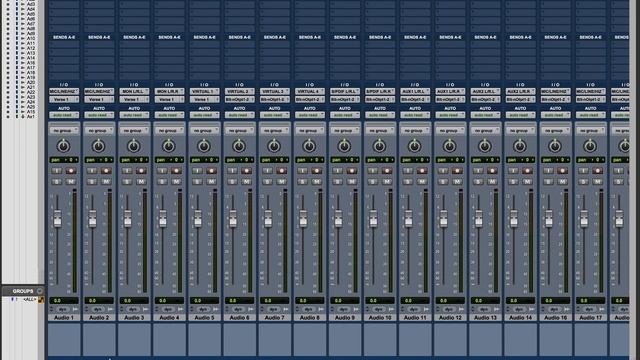Click the pan knob on Audio 17
640x360 pixels.
coord(590,146)
